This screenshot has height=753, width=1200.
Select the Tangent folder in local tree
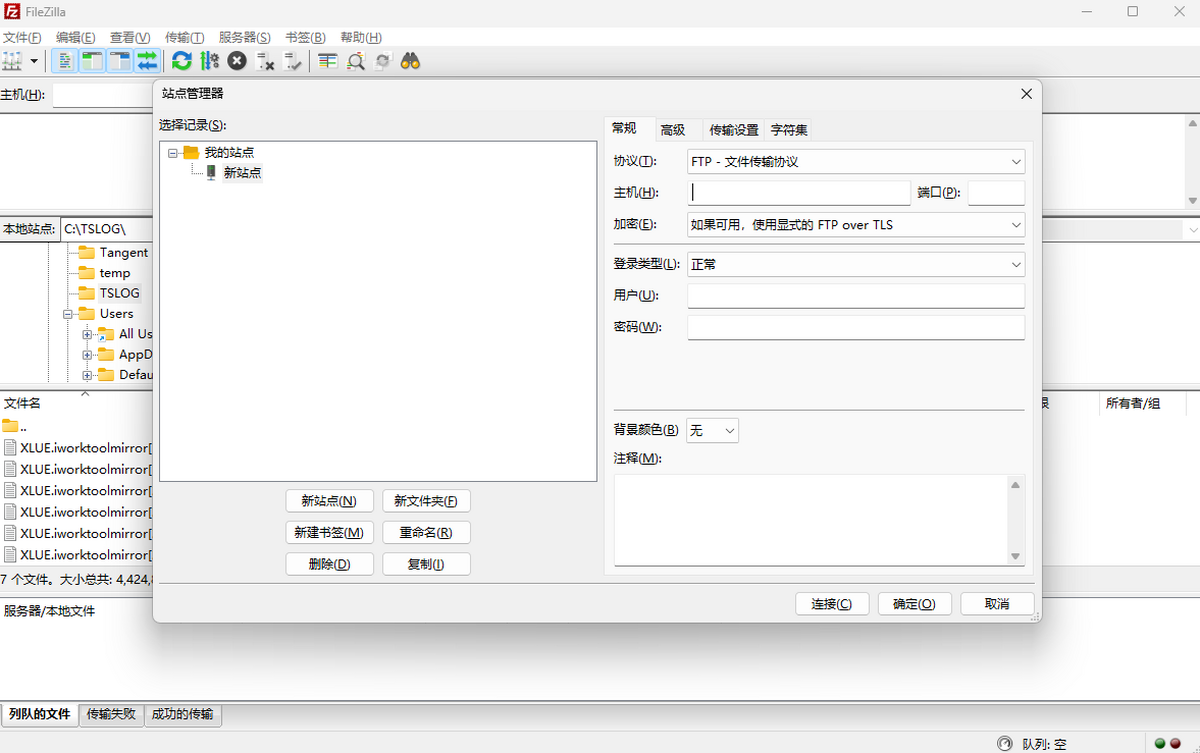tap(123, 252)
